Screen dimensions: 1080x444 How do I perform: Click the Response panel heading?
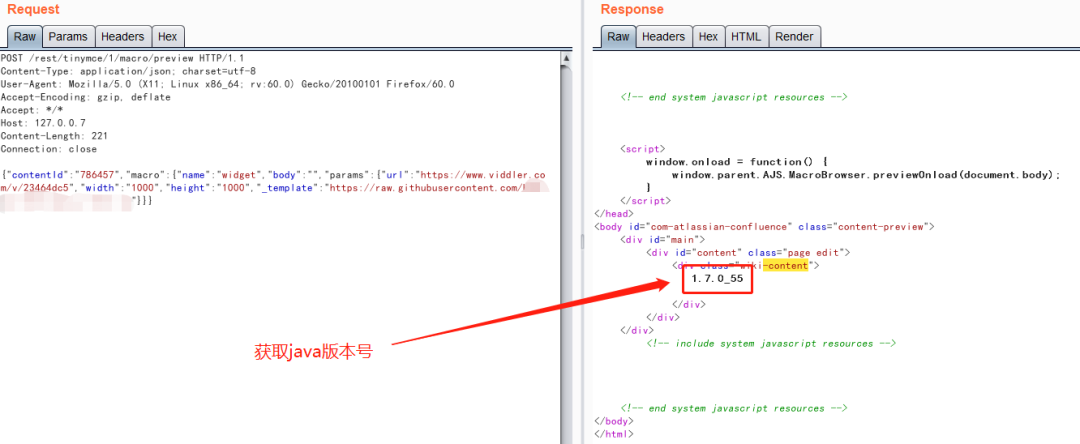tap(632, 10)
